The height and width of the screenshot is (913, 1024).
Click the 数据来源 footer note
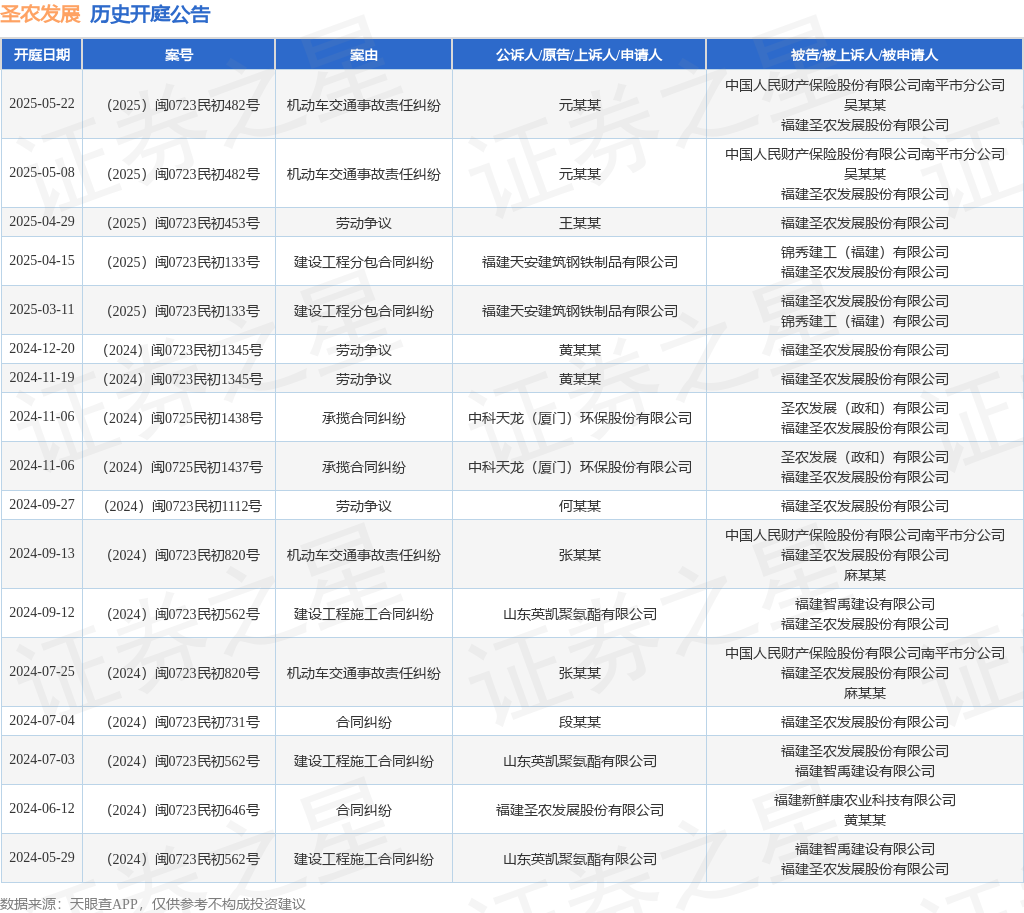click(x=153, y=904)
